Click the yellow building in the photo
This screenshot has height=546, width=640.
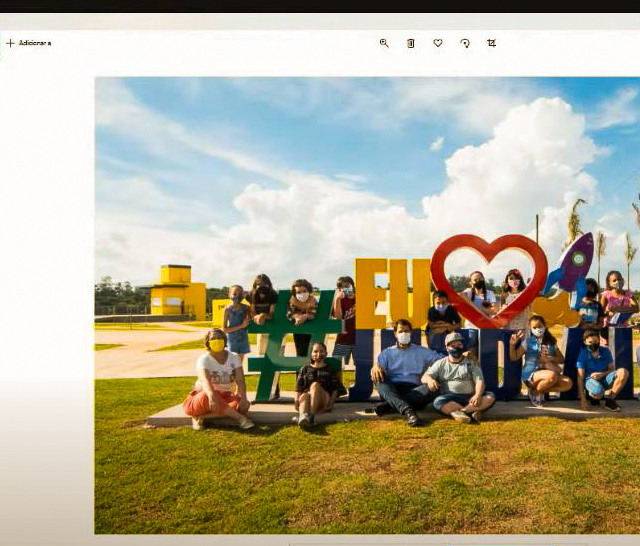point(177,291)
